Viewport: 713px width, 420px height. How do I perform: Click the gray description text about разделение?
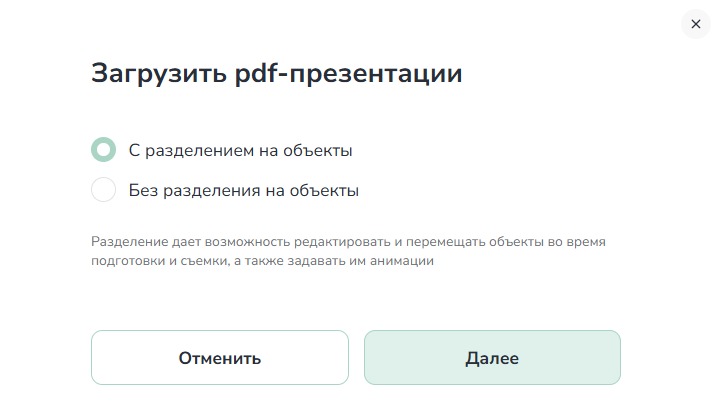click(348, 252)
